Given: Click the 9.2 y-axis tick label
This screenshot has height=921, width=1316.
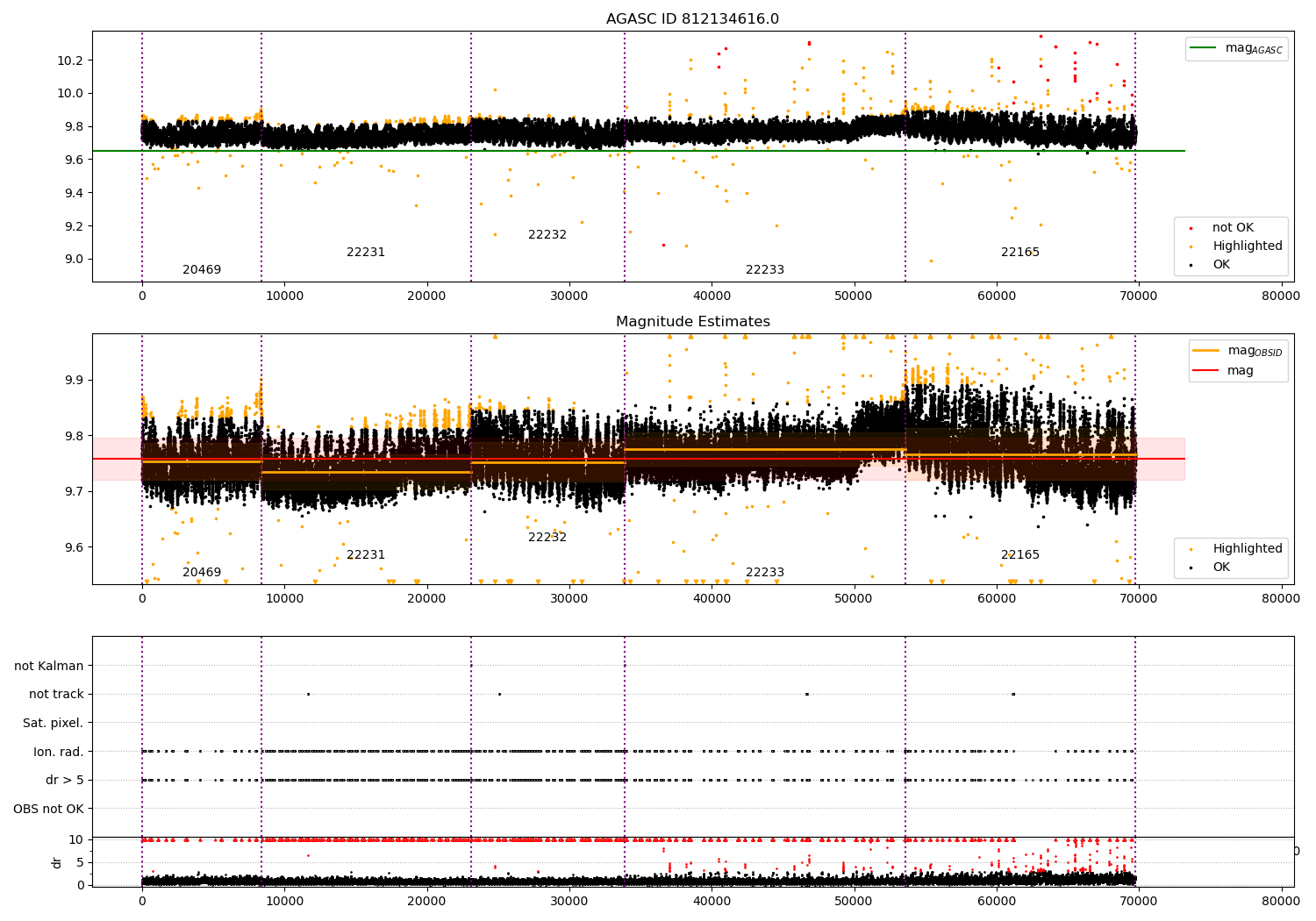Looking at the screenshot, I should pos(74,226).
